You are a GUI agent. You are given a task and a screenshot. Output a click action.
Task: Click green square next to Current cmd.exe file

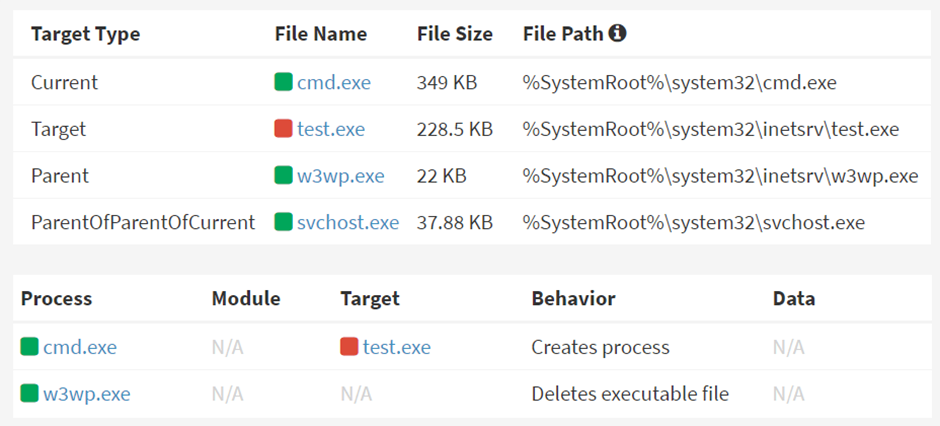click(283, 81)
